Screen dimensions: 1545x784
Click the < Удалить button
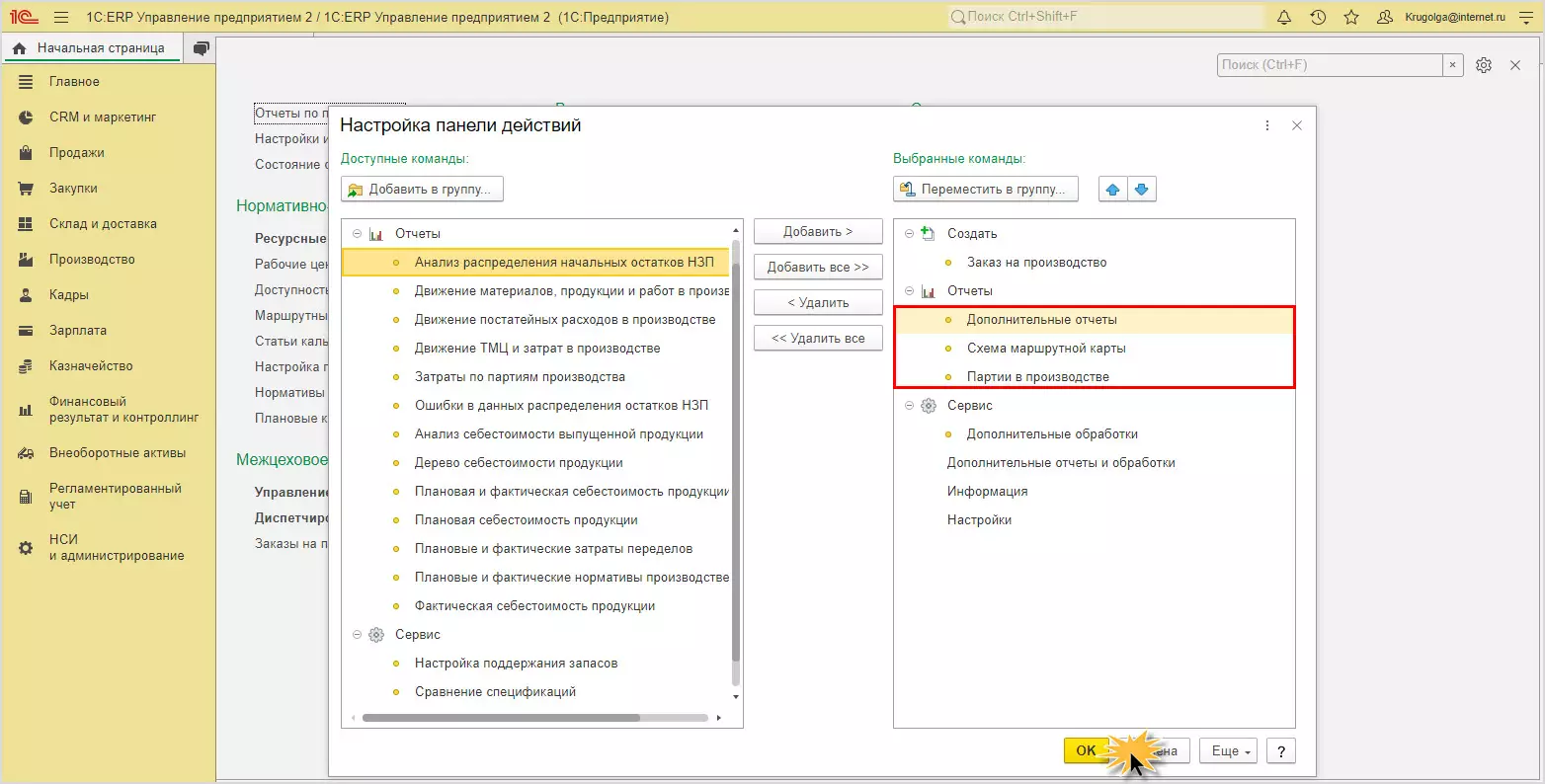(818, 303)
